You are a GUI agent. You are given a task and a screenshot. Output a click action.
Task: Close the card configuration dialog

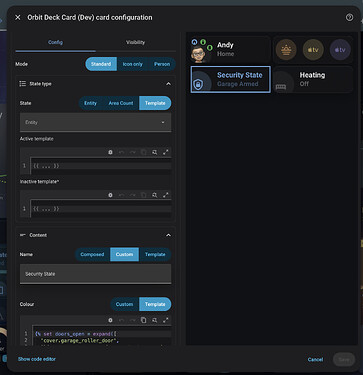click(x=18, y=17)
